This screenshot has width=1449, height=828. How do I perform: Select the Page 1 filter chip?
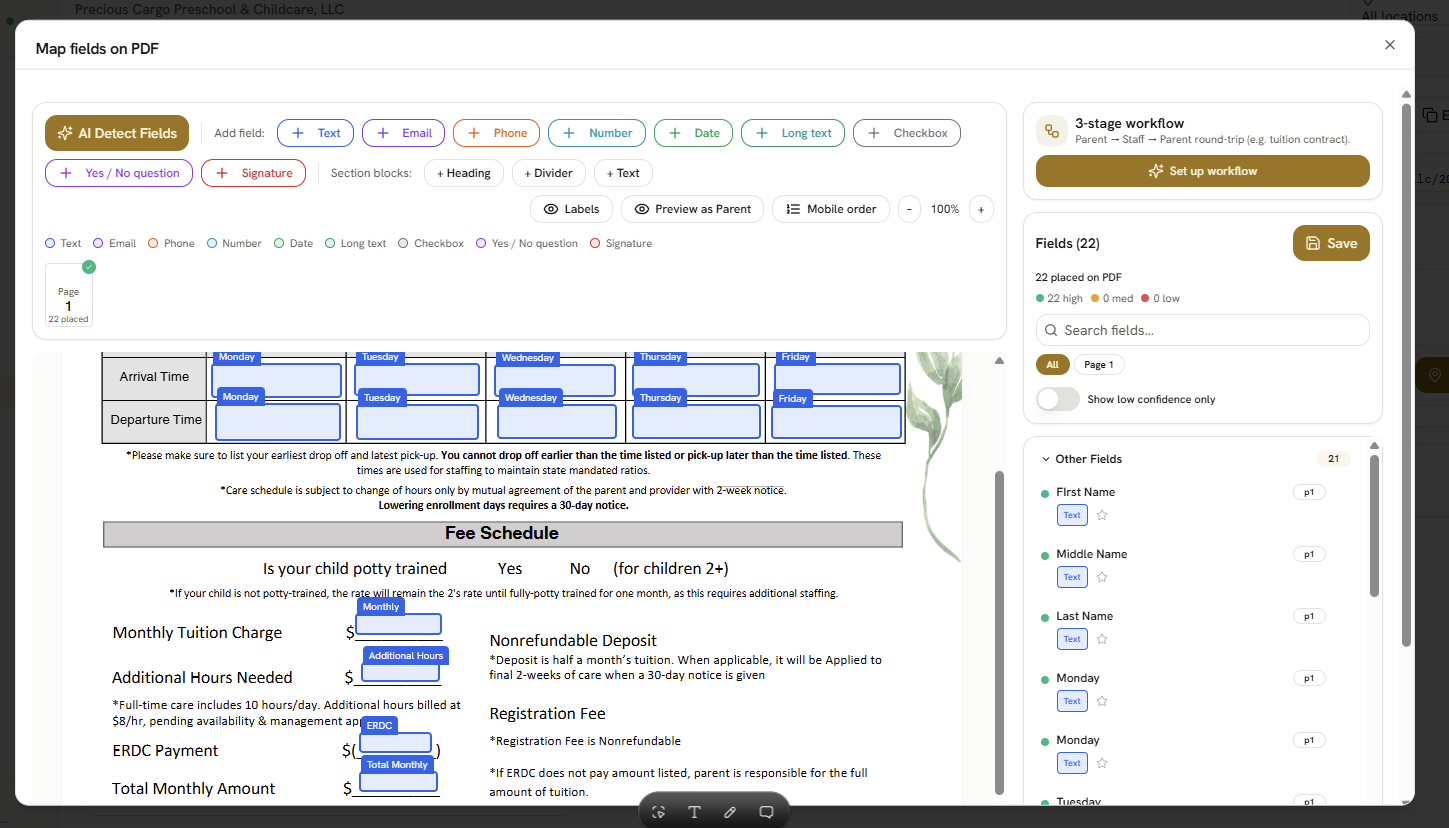click(x=1099, y=365)
